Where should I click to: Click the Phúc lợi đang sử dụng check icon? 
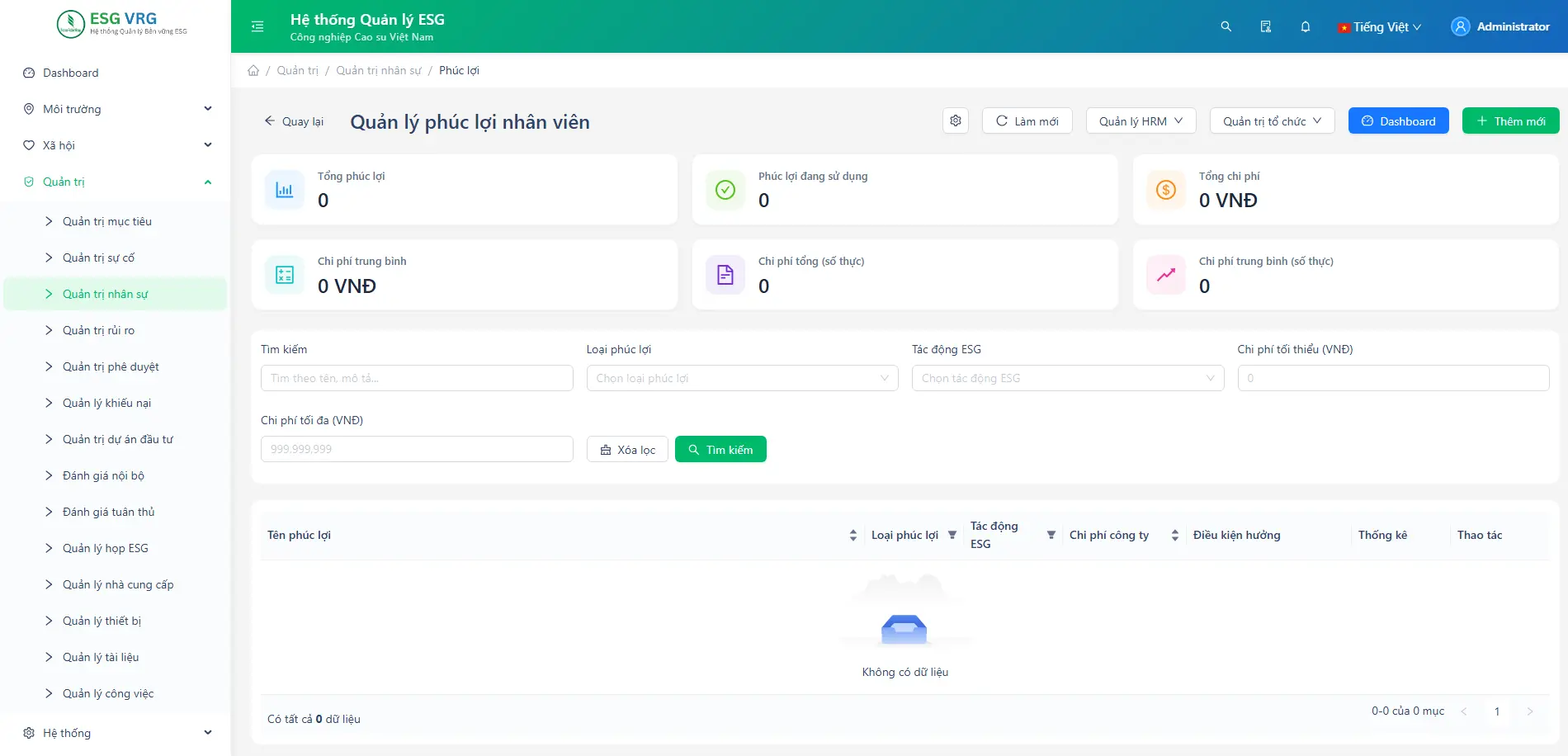[x=725, y=190]
